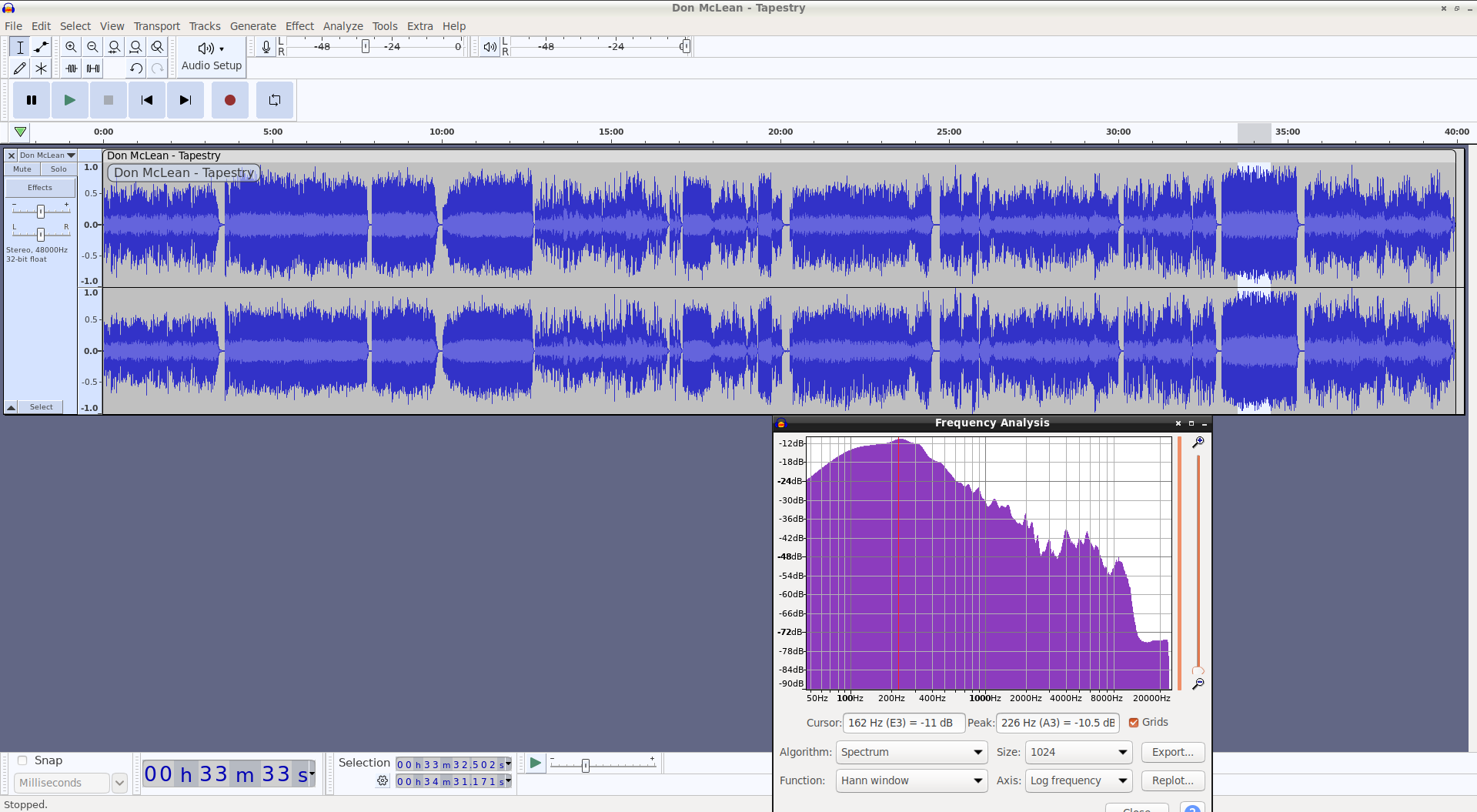Viewport: 1477px width, 812px height.
Task: Close the track with X button
Action: pos(12,155)
